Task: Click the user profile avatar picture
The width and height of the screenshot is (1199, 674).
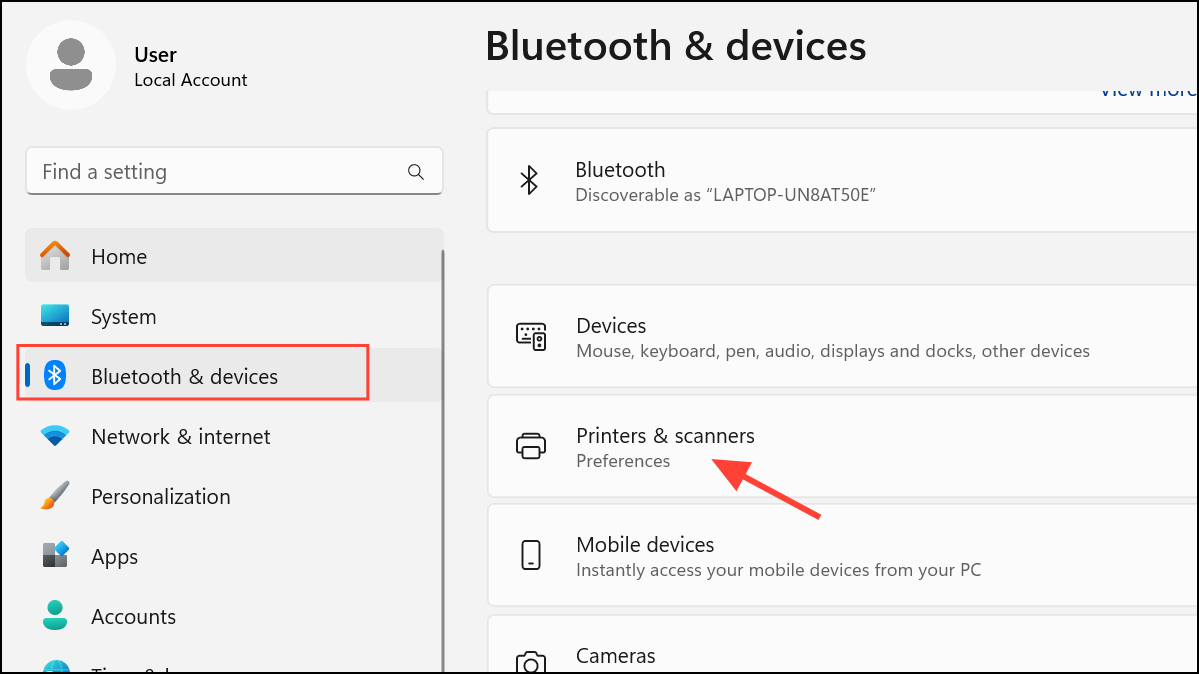Action: tap(71, 65)
